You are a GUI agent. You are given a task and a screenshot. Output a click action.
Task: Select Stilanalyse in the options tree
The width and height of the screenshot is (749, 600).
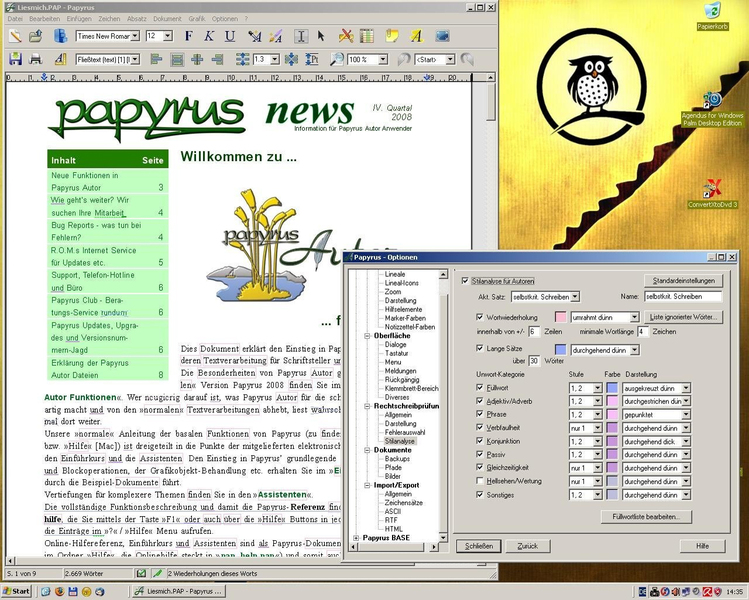click(x=399, y=441)
